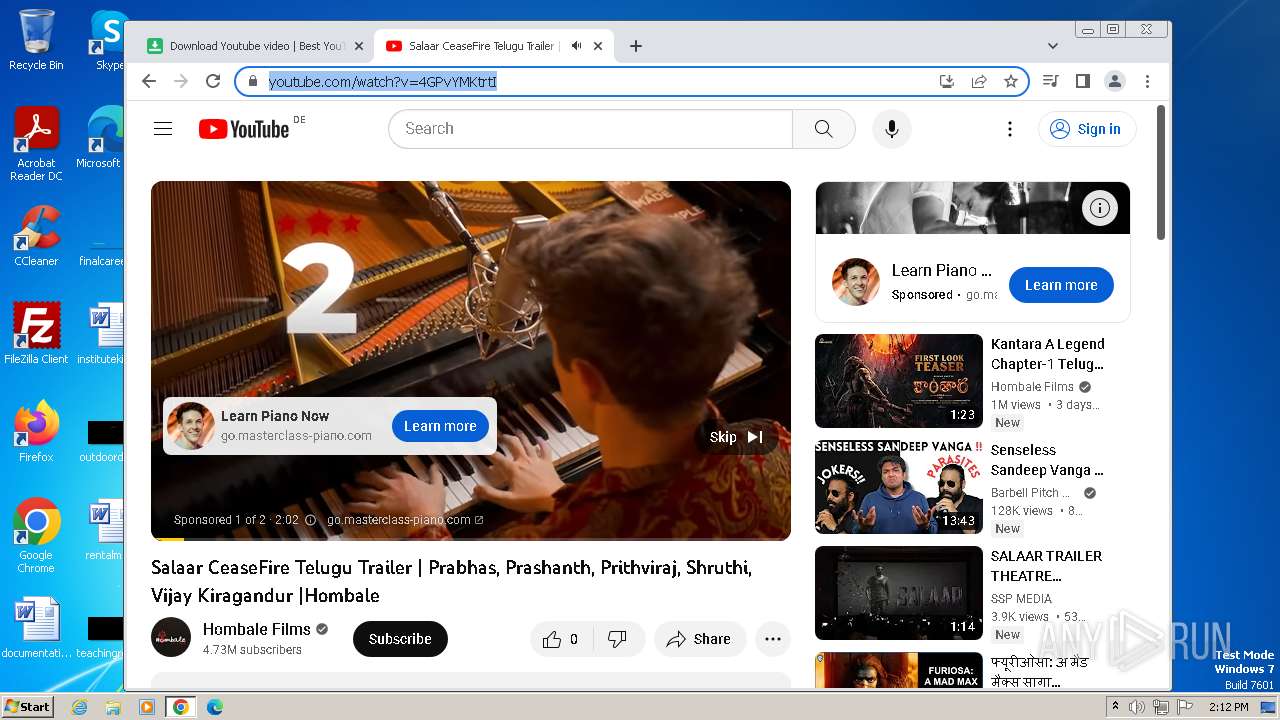1280x720 pixels.
Task: Toggle Chrome side panel
Action: point(1083,81)
